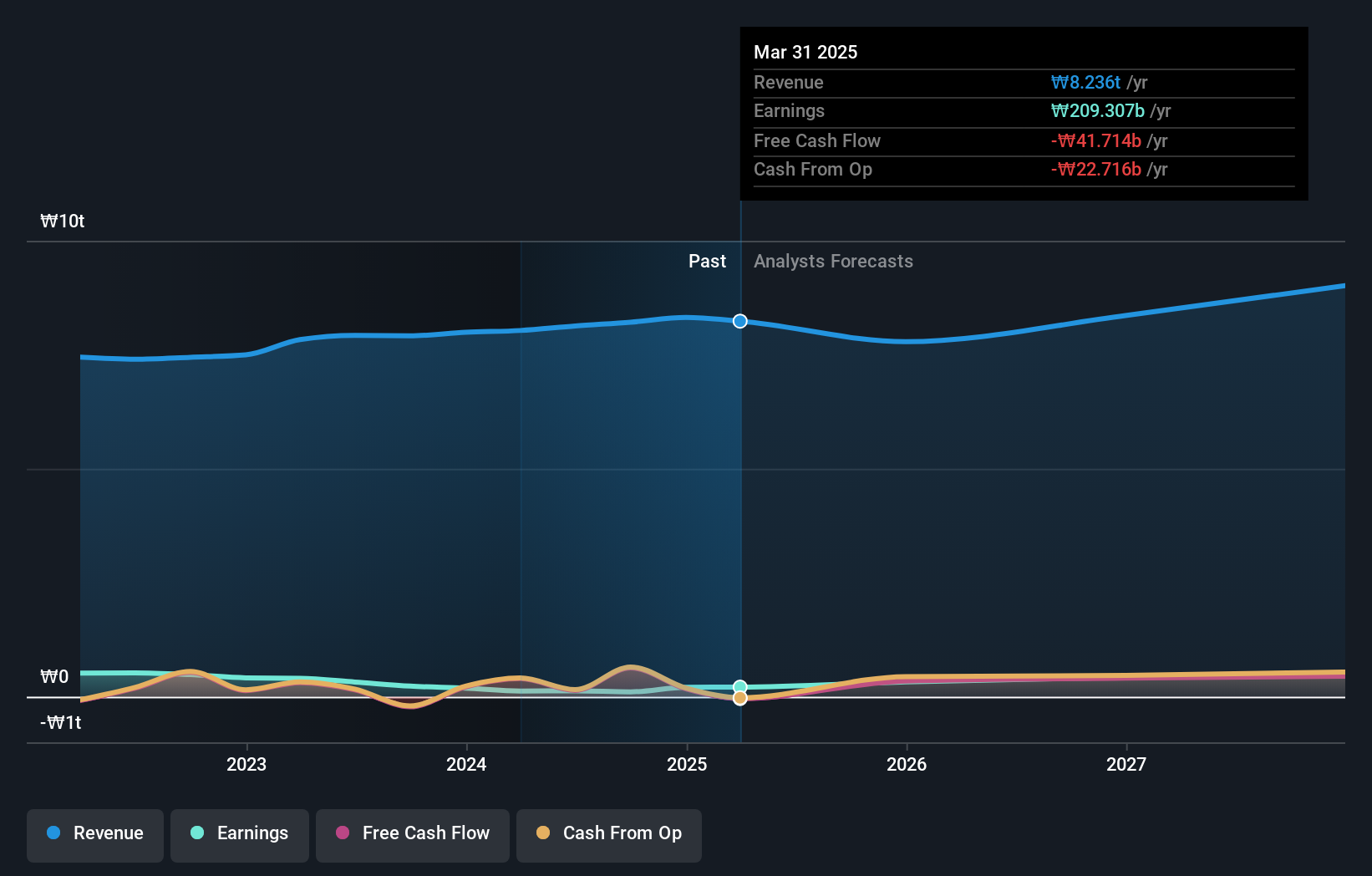Click the red Free Cash Flow value link
This screenshot has height=876, width=1372.
1098,141
